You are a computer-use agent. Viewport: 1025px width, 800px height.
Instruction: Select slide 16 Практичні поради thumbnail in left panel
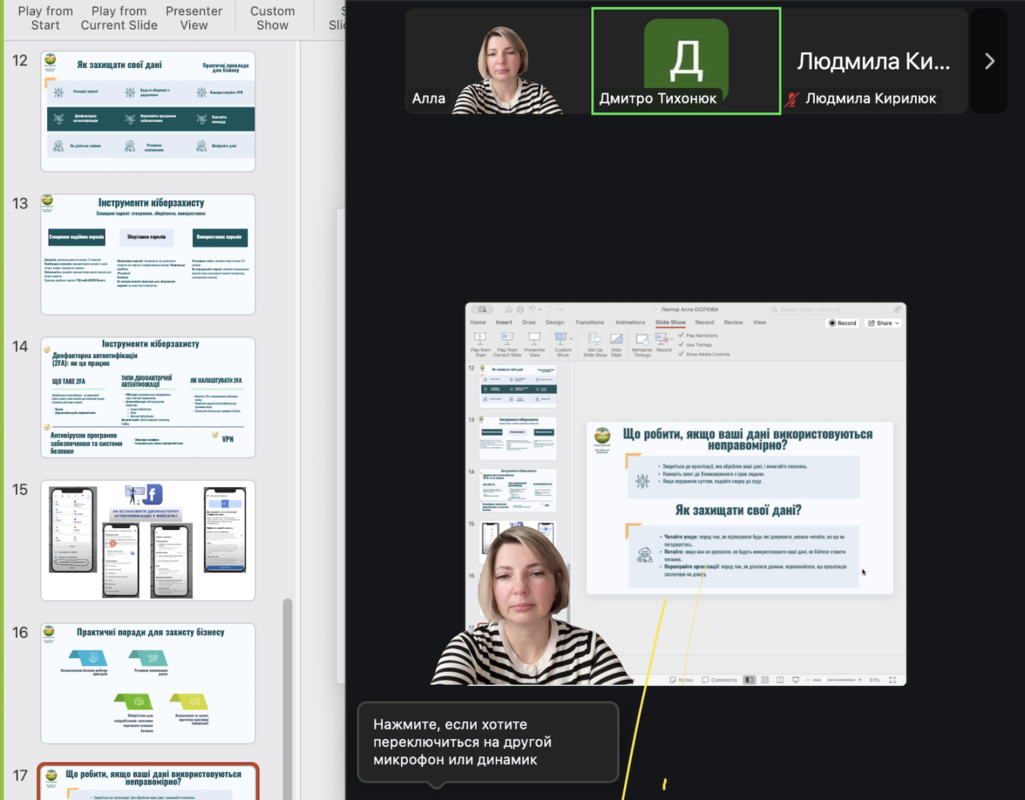coord(148,684)
